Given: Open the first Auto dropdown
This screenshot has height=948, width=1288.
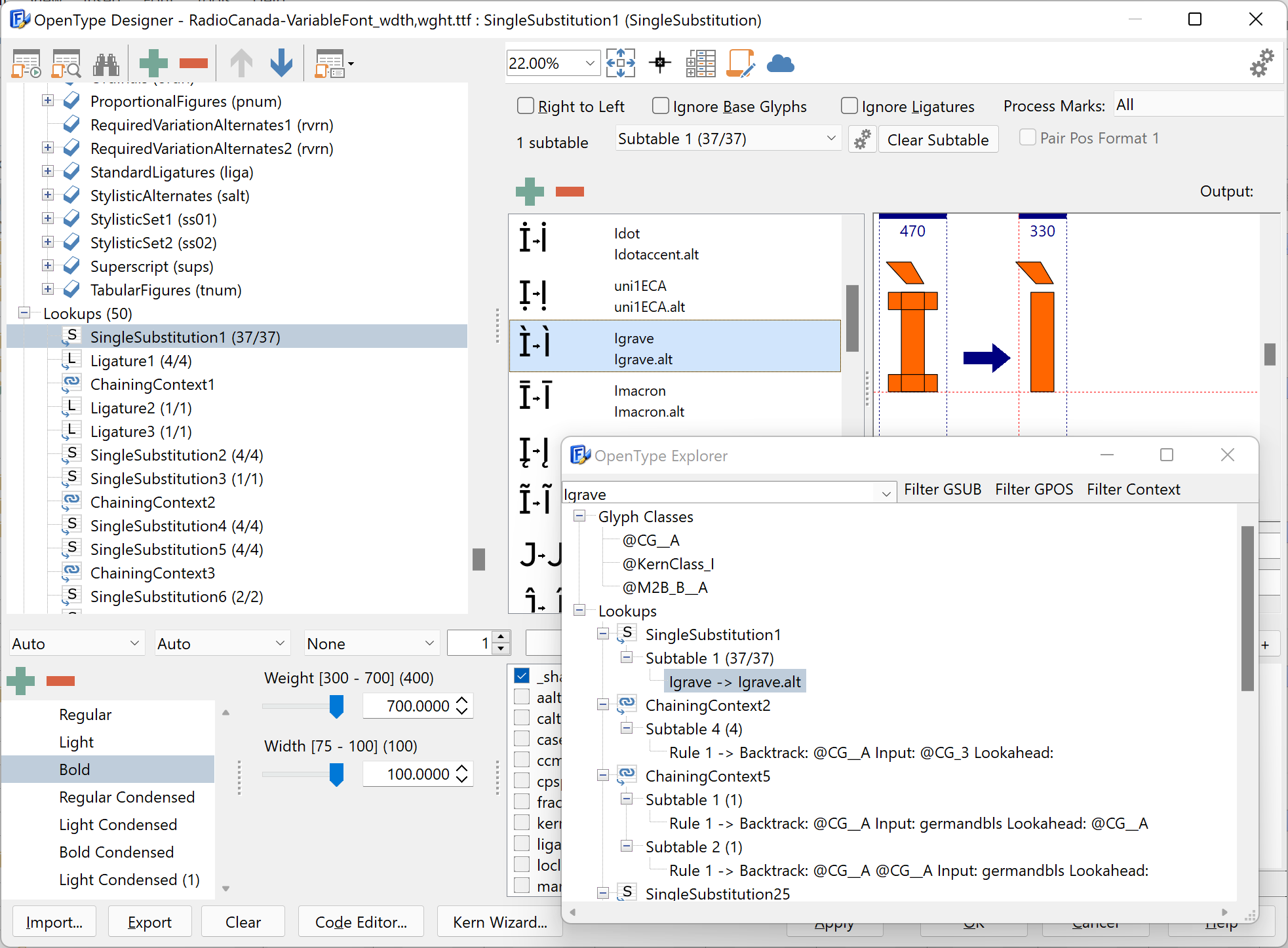Looking at the screenshot, I should 76,644.
